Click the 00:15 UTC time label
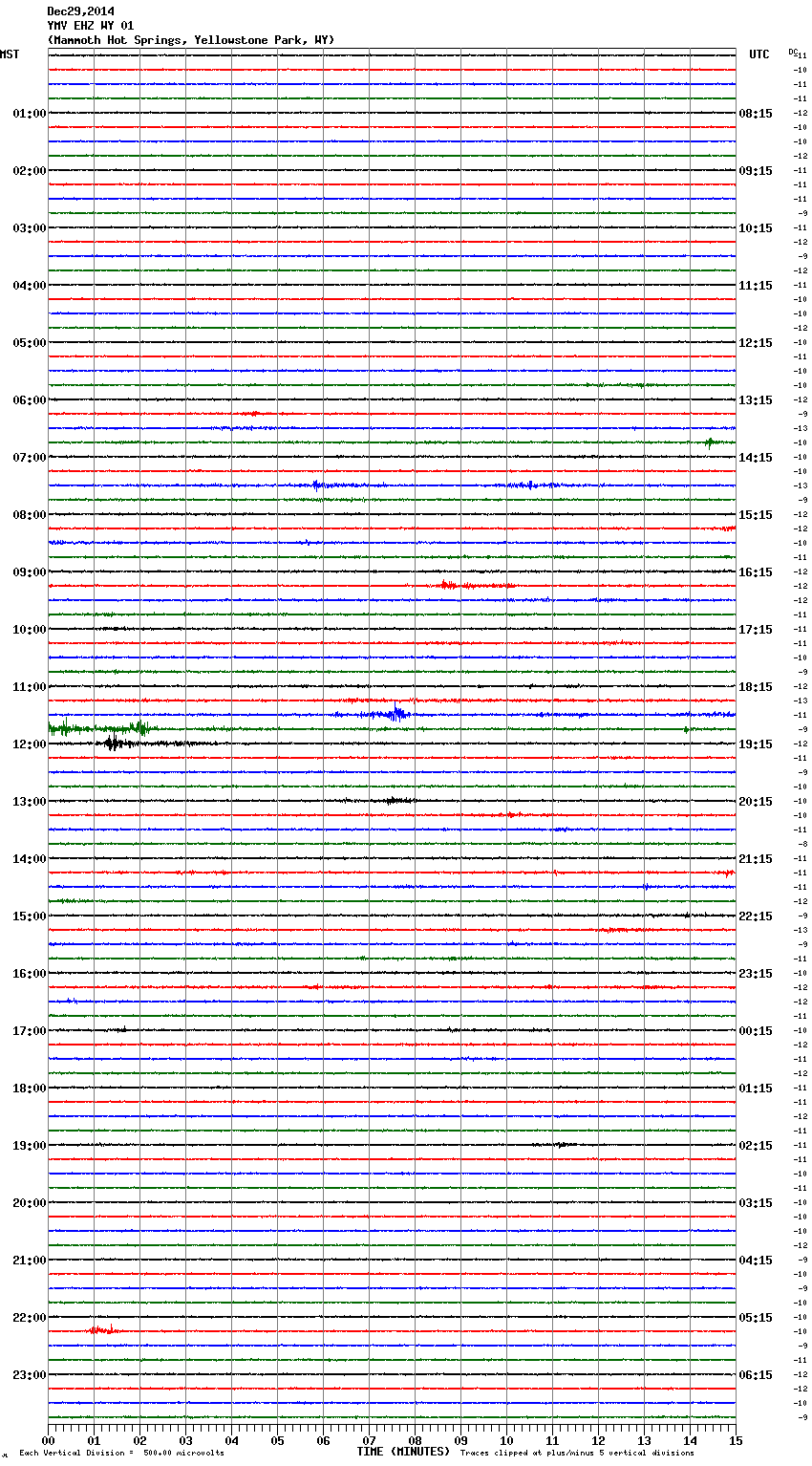 pyautogui.click(x=756, y=1031)
